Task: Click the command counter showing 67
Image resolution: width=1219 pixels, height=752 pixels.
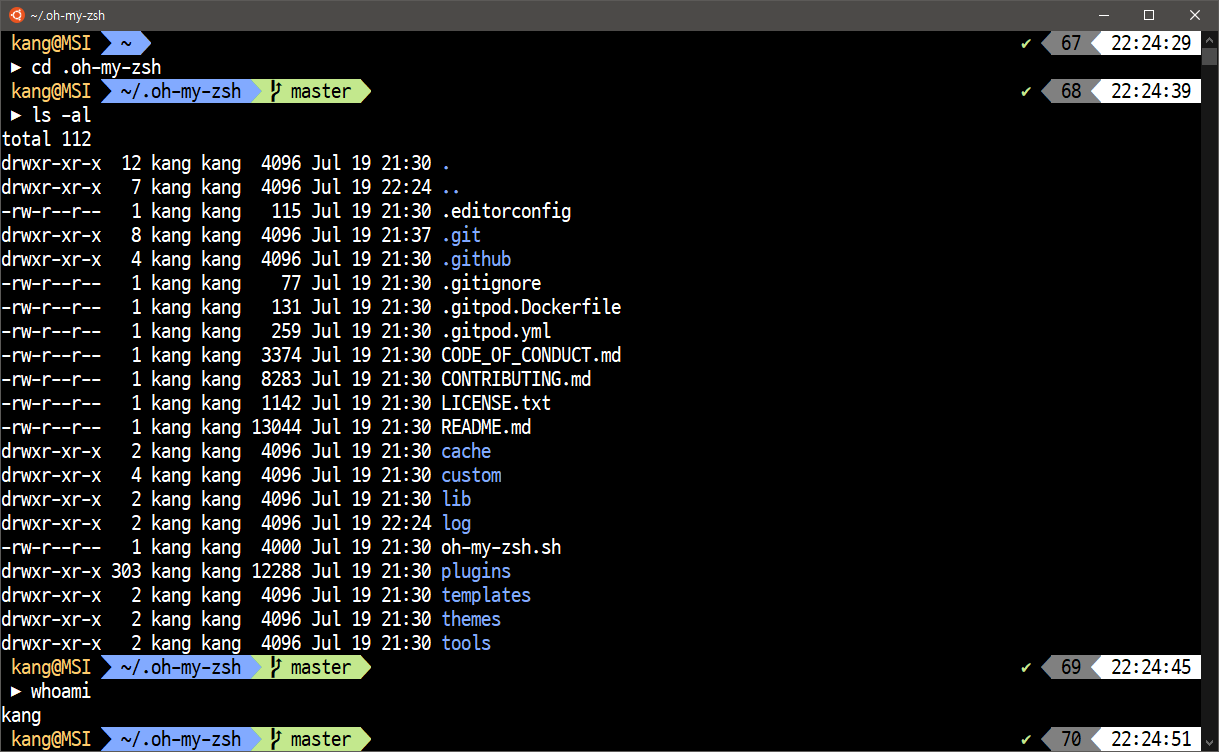Action: tap(1071, 43)
